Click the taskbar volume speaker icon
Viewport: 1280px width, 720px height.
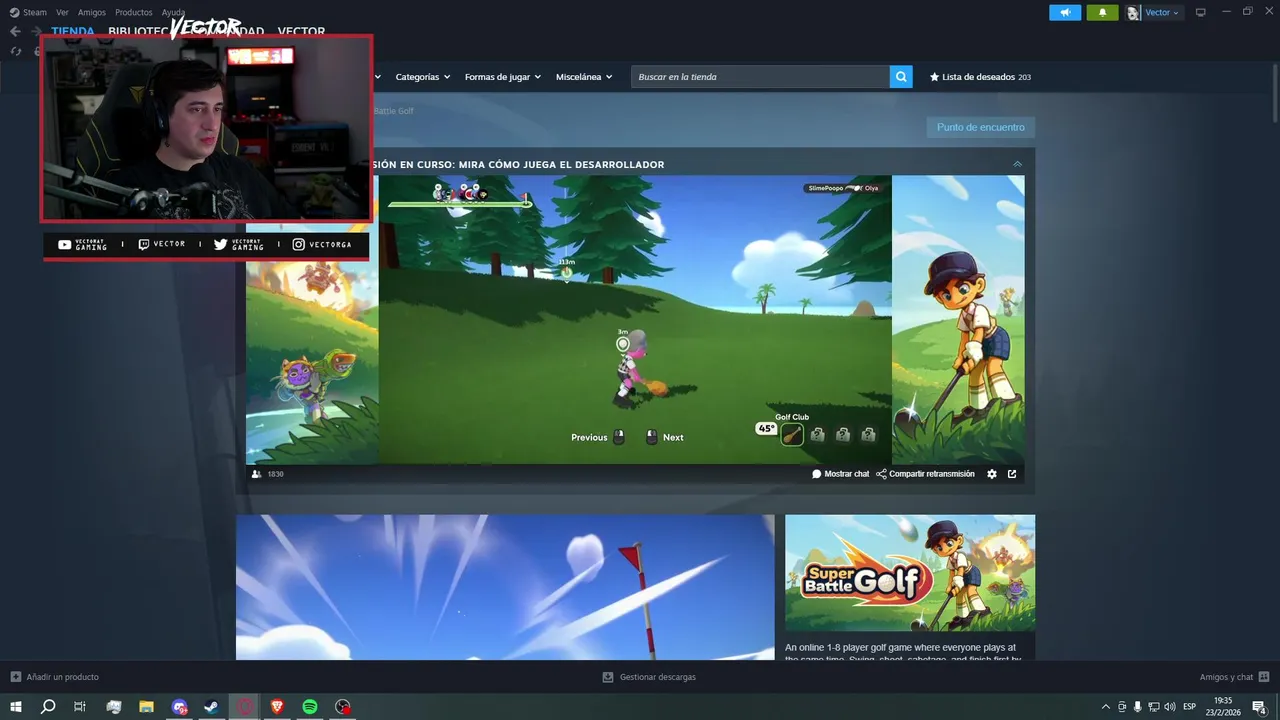pyautogui.click(x=1170, y=707)
